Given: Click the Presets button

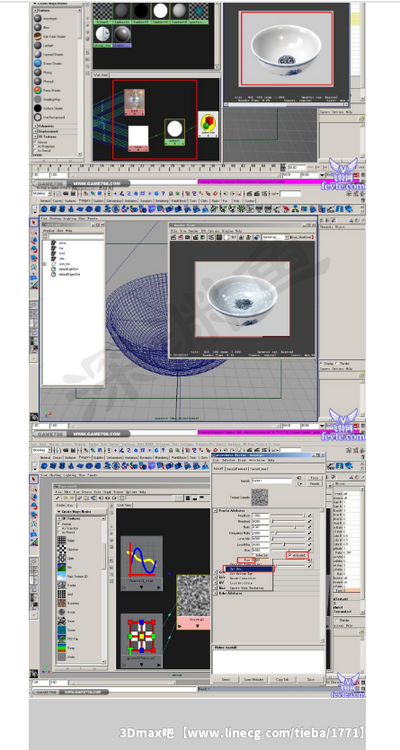Looking at the screenshot, I should click(x=314, y=484).
